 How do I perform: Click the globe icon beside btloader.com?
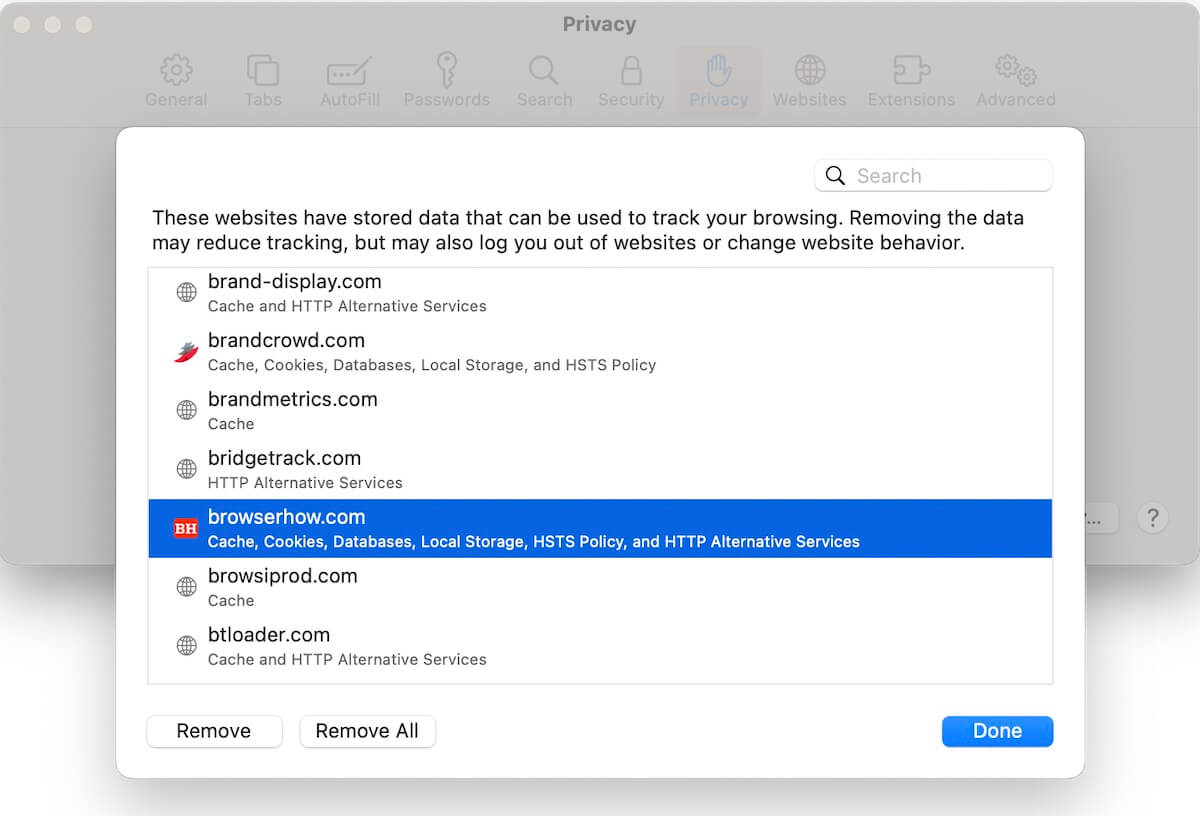[x=186, y=646]
